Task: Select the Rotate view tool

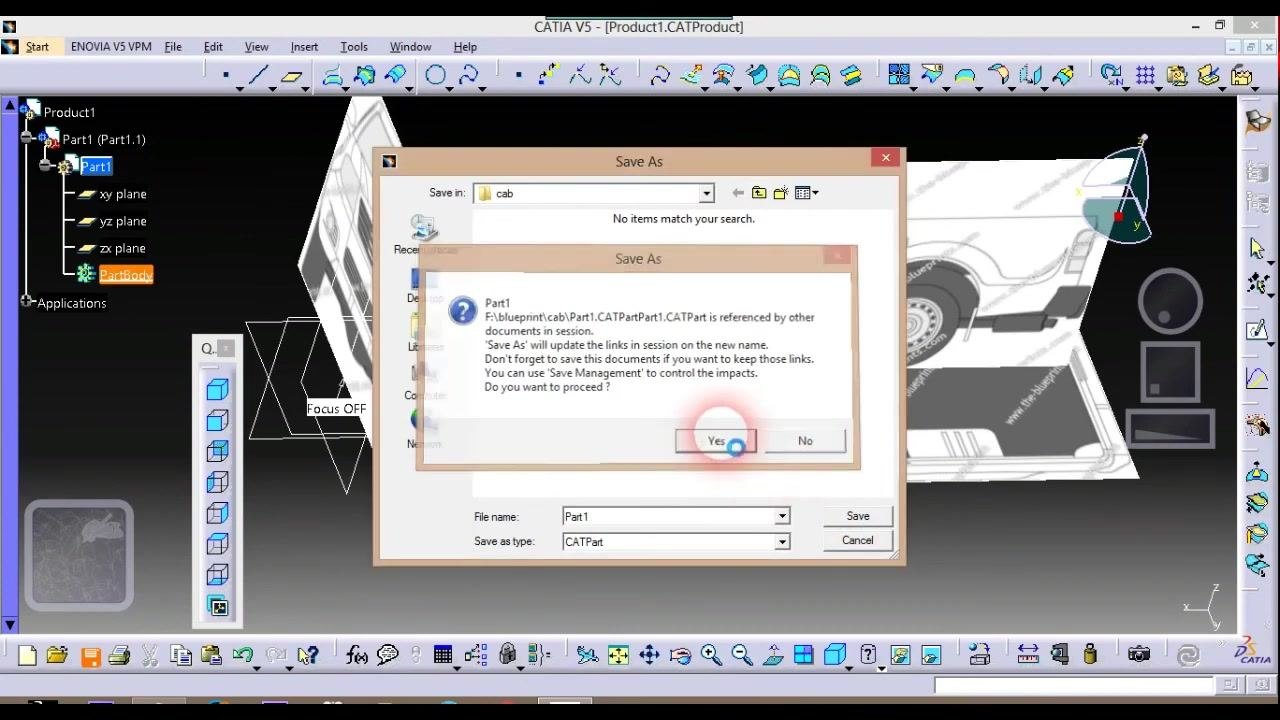Action: tap(681, 656)
